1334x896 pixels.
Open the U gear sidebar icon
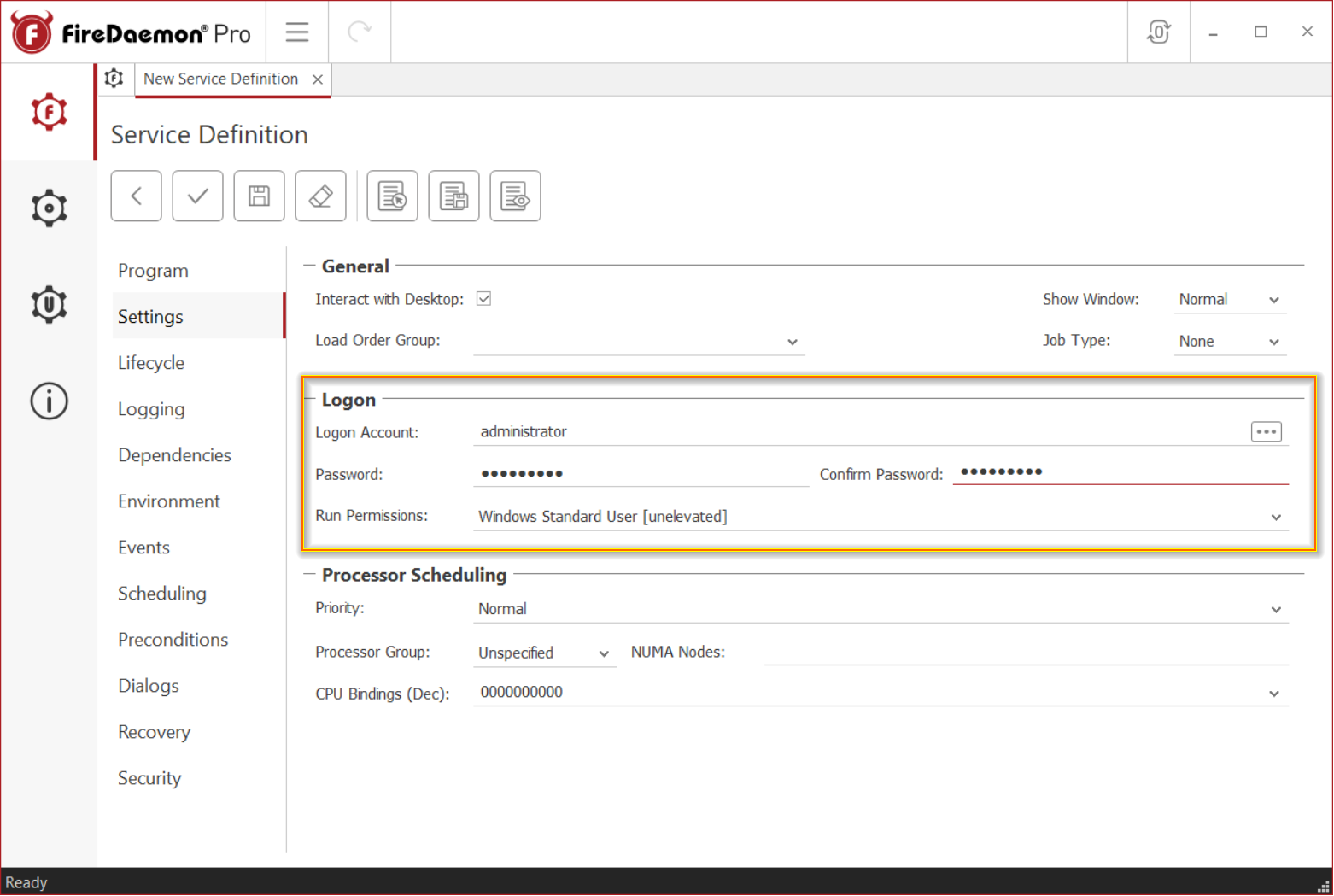pyautogui.click(x=49, y=304)
